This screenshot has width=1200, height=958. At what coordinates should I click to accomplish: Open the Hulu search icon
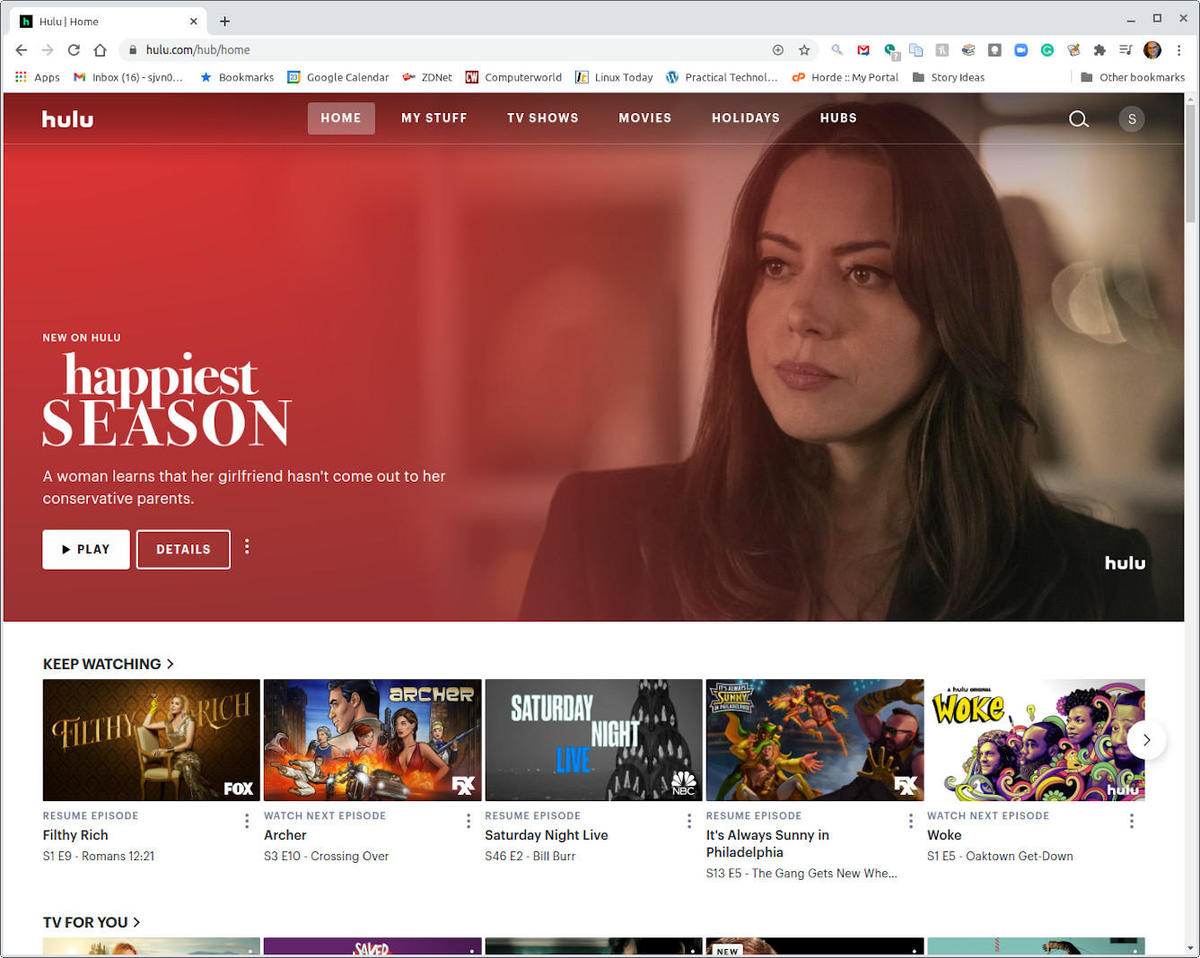coord(1078,119)
